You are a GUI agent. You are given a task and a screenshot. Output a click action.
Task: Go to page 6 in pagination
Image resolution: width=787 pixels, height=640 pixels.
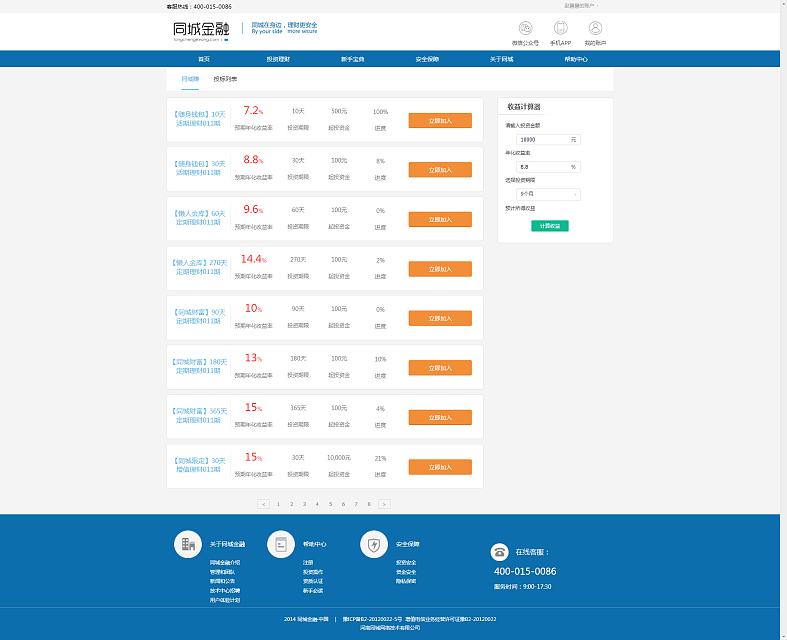(343, 504)
